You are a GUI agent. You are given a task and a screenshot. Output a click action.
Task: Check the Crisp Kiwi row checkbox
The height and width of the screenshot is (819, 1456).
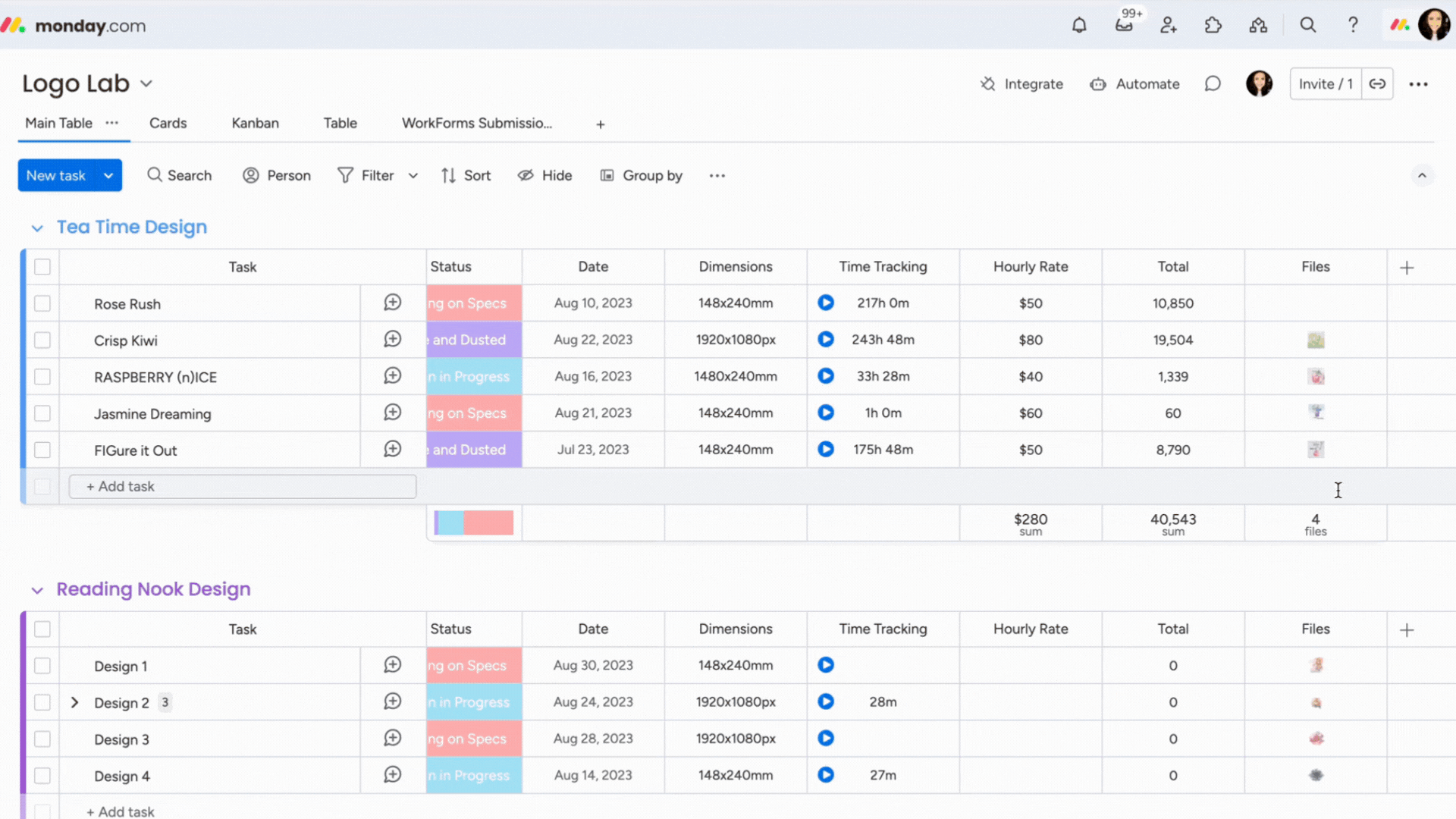click(x=42, y=340)
